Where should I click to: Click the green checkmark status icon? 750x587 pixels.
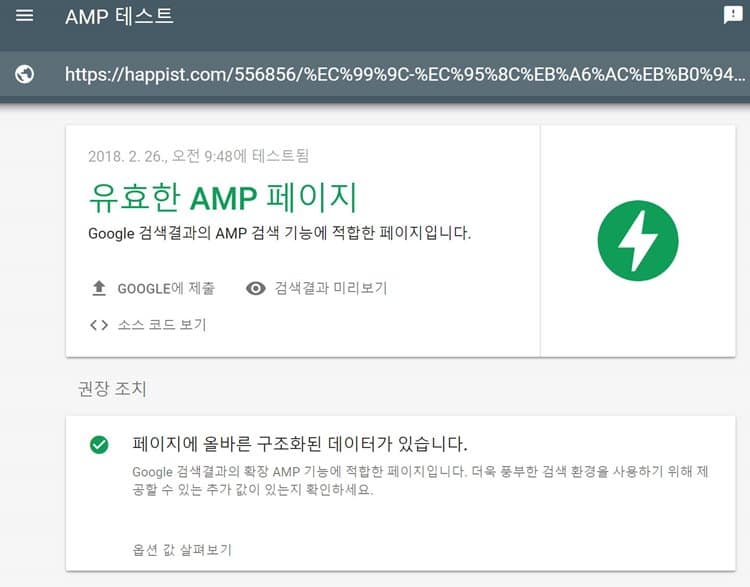(99, 445)
